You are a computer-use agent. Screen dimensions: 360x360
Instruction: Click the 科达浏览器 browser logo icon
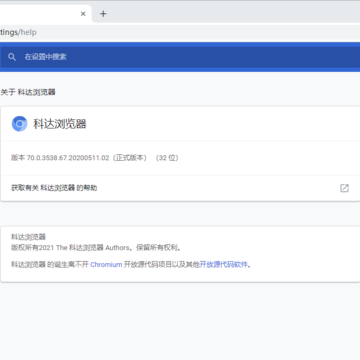pos(19,124)
